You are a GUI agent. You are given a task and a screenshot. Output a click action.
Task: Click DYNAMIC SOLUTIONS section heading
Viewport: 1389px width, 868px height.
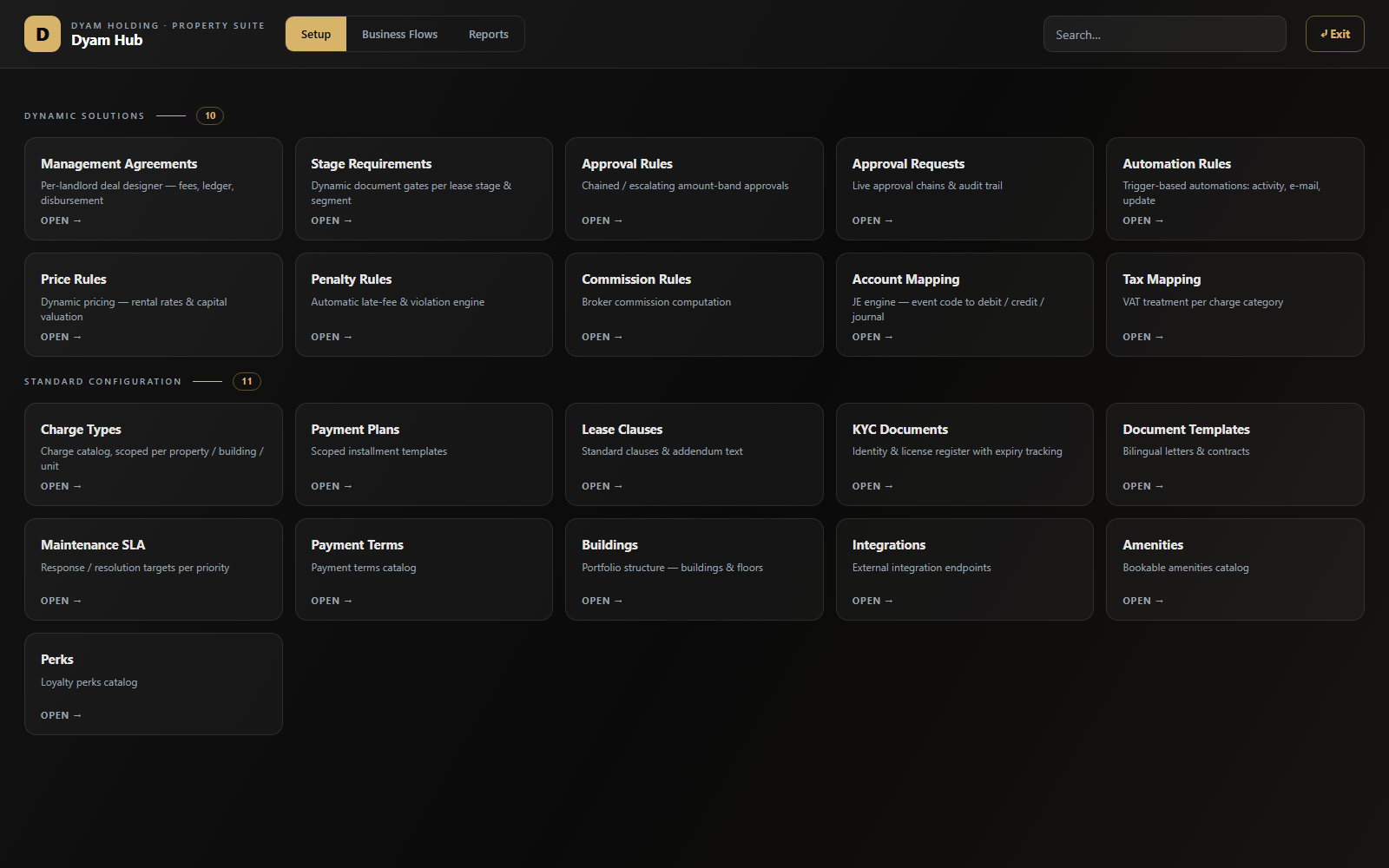[x=84, y=116]
